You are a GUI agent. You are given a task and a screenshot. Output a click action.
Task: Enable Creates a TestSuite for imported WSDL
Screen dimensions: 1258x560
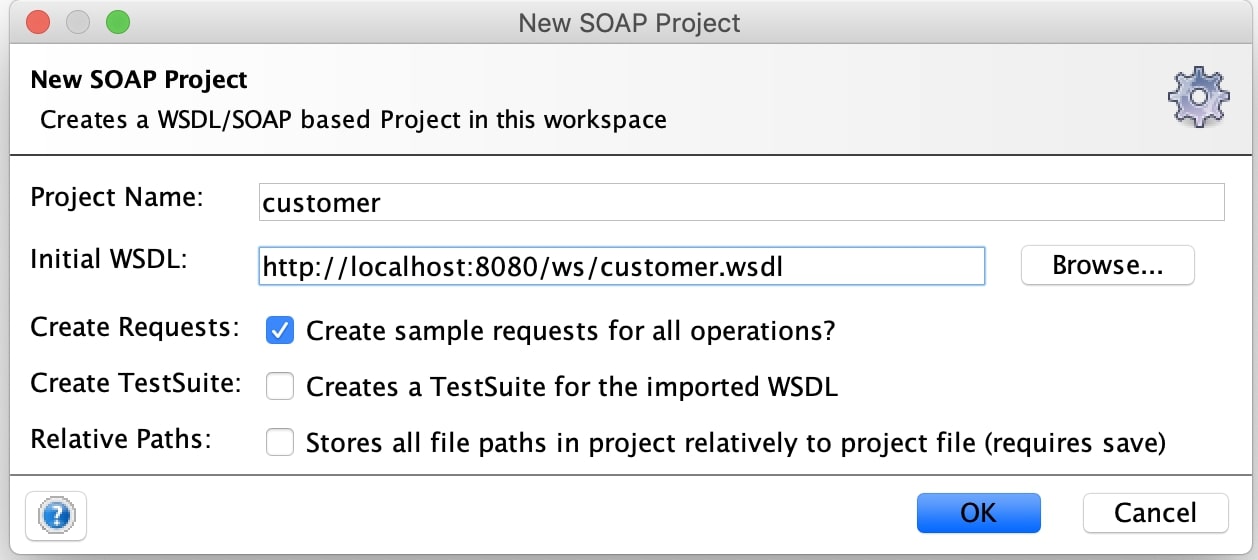280,386
